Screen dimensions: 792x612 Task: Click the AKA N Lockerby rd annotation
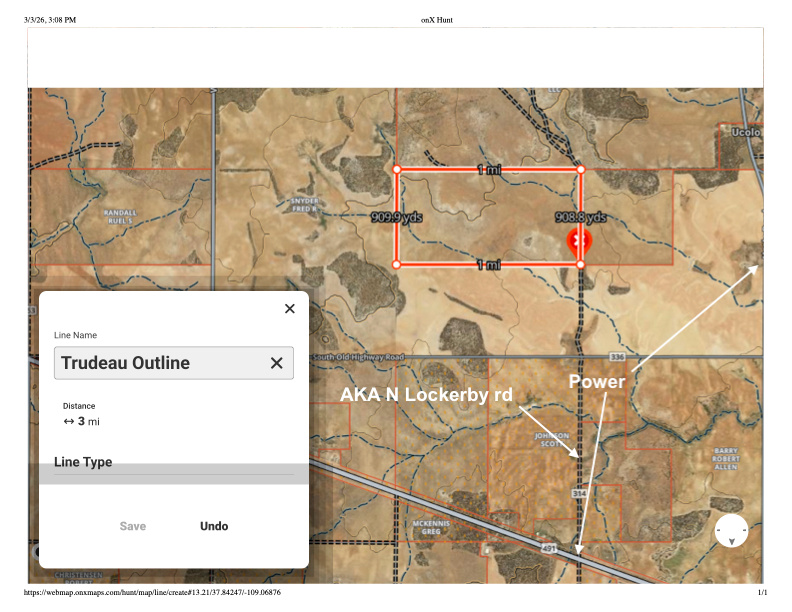[x=426, y=395]
